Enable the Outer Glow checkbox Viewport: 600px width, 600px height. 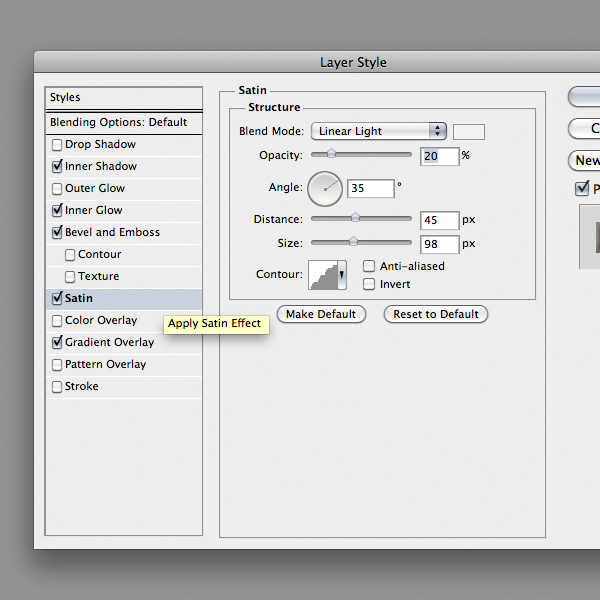click(57, 189)
